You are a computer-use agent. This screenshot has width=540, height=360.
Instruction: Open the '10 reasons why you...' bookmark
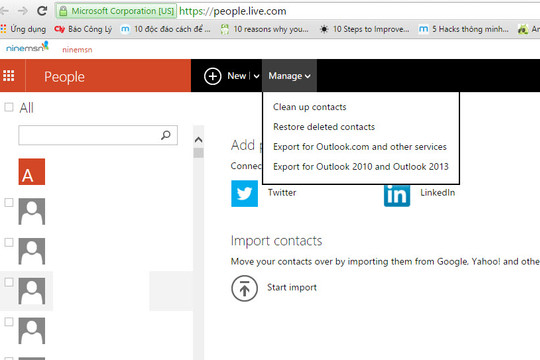click(x=264, y=29)
